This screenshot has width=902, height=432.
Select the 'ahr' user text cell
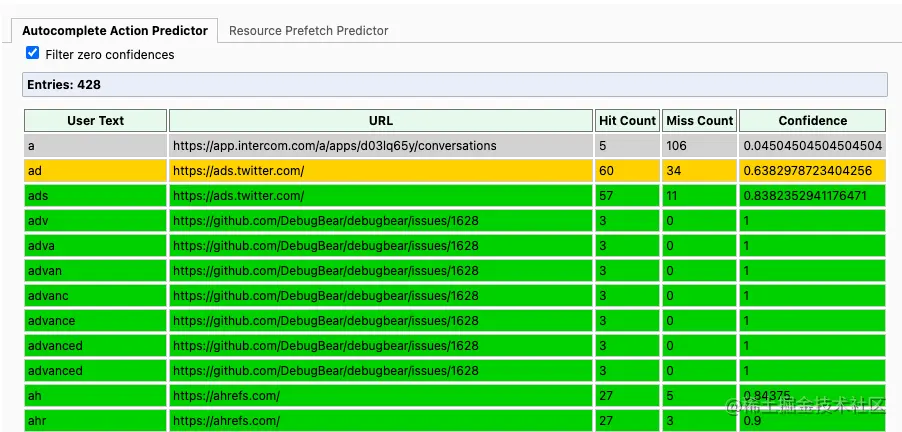(x=95, y=420)
